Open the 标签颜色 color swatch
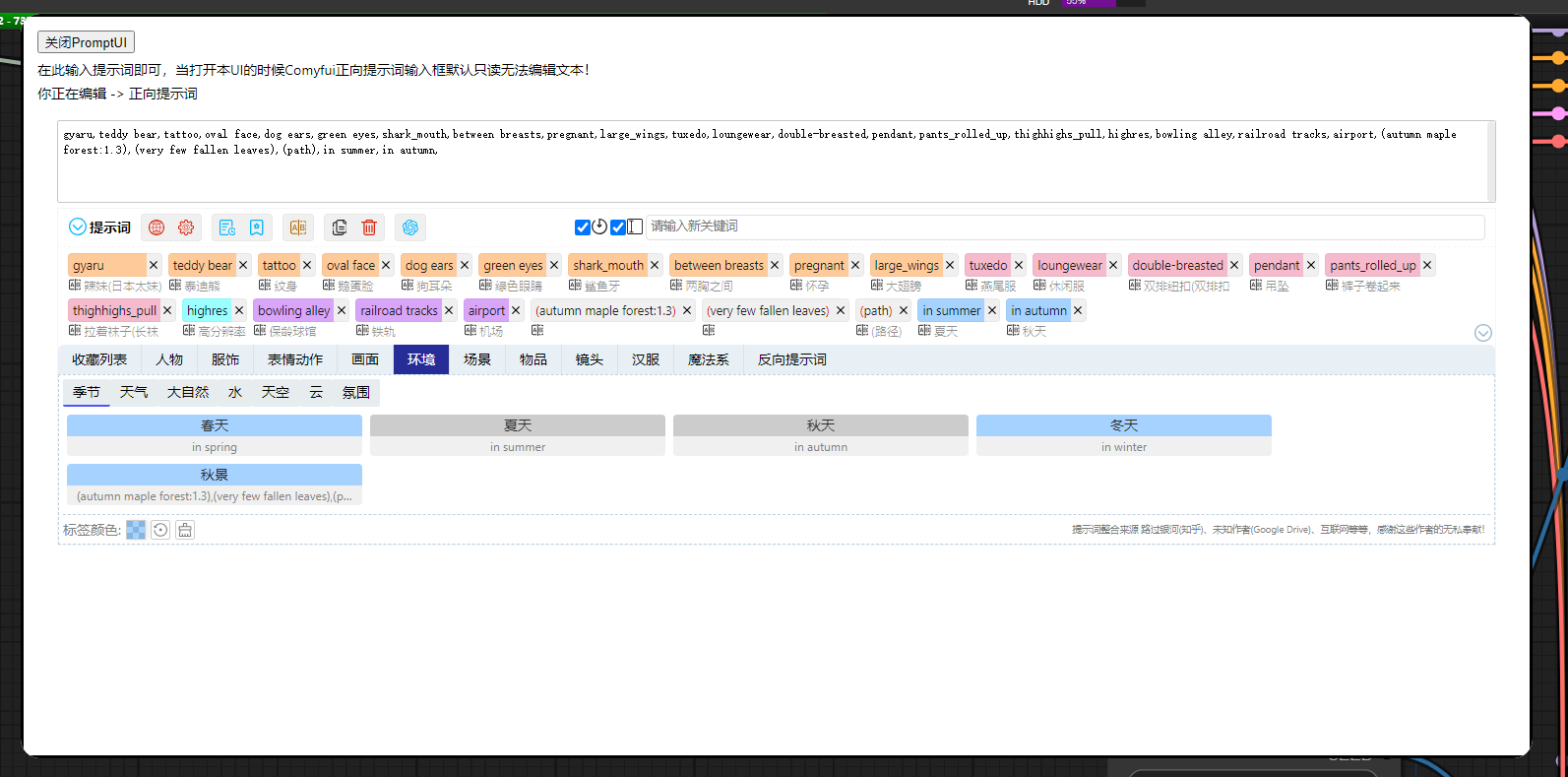Viewport: 1568px width, 777px height. [x=136, y=530]
